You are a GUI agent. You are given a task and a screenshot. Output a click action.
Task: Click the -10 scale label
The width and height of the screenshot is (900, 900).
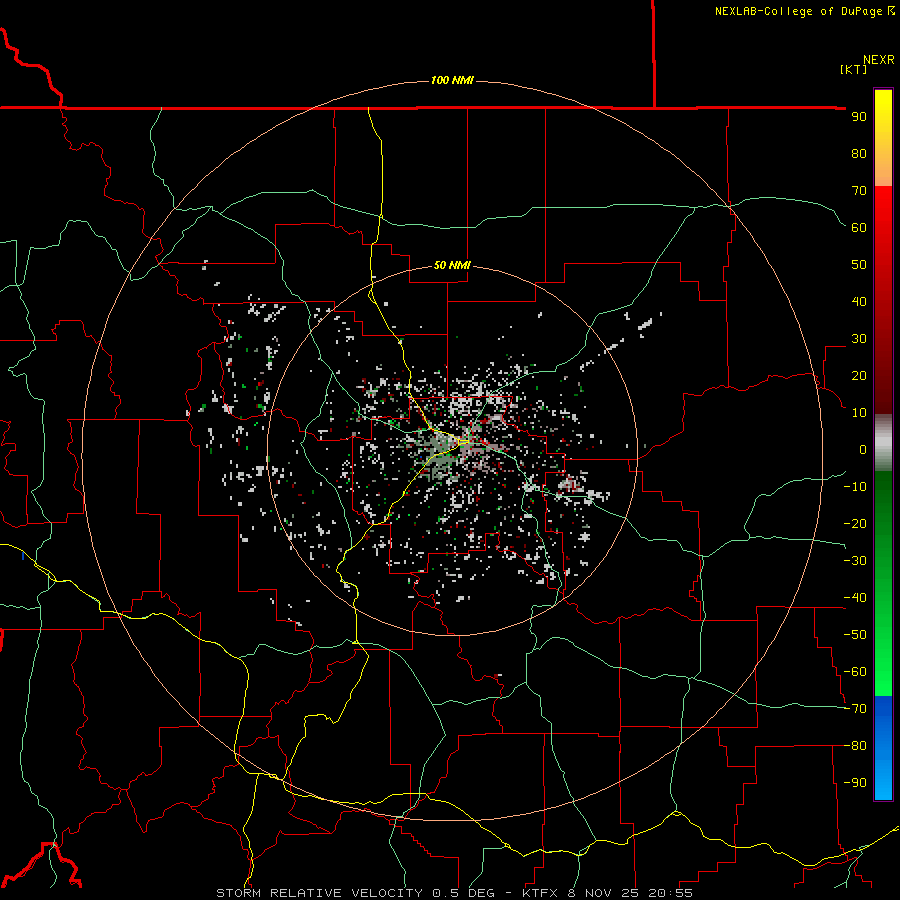click(x=855, y=487)
